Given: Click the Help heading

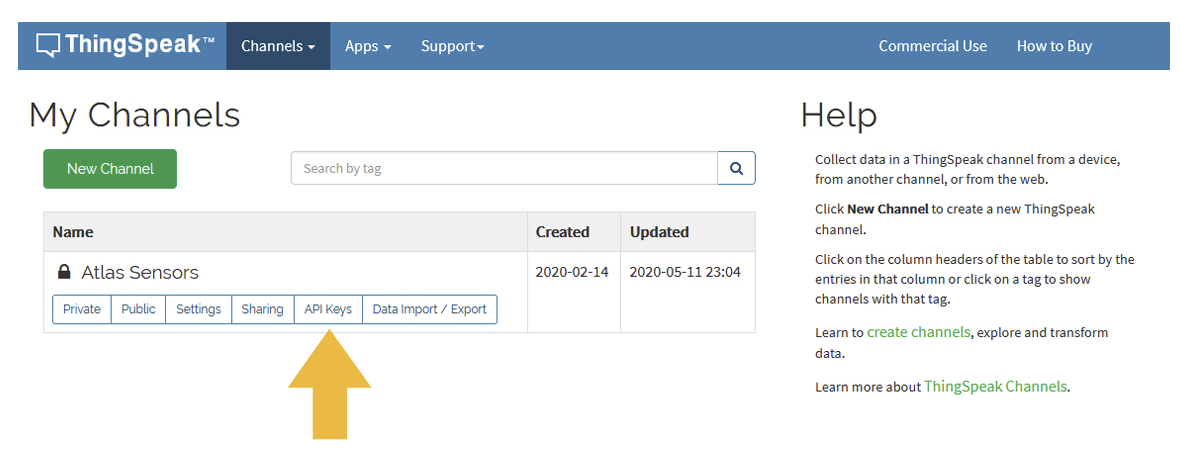Looking at the screenshot, I should point(838,116).
